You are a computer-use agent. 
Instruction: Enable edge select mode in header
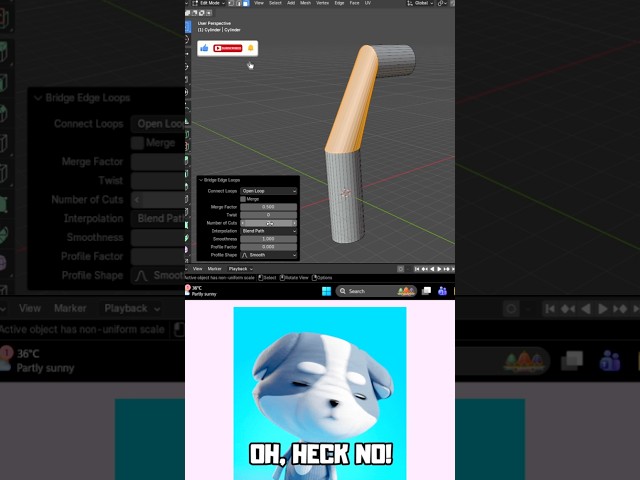click(x=238, y=3)
